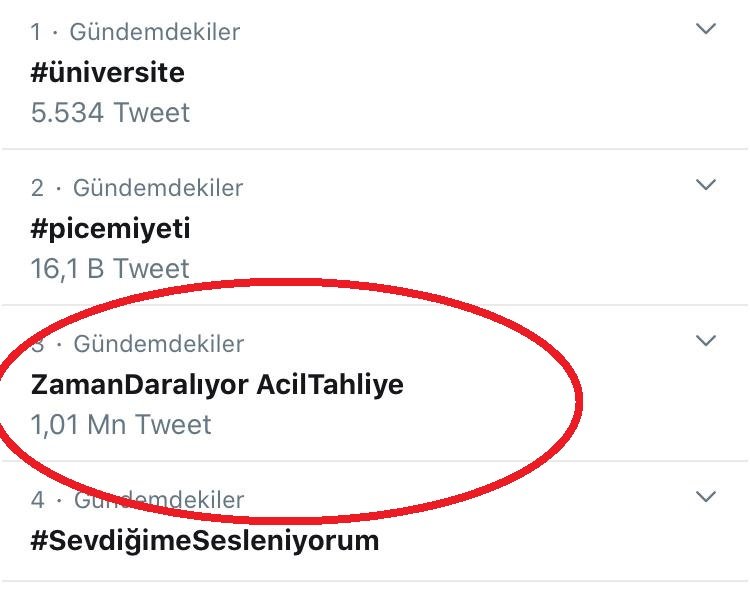
Task: Click rank number 2 of trends list
Action: [x=37, y=188]
